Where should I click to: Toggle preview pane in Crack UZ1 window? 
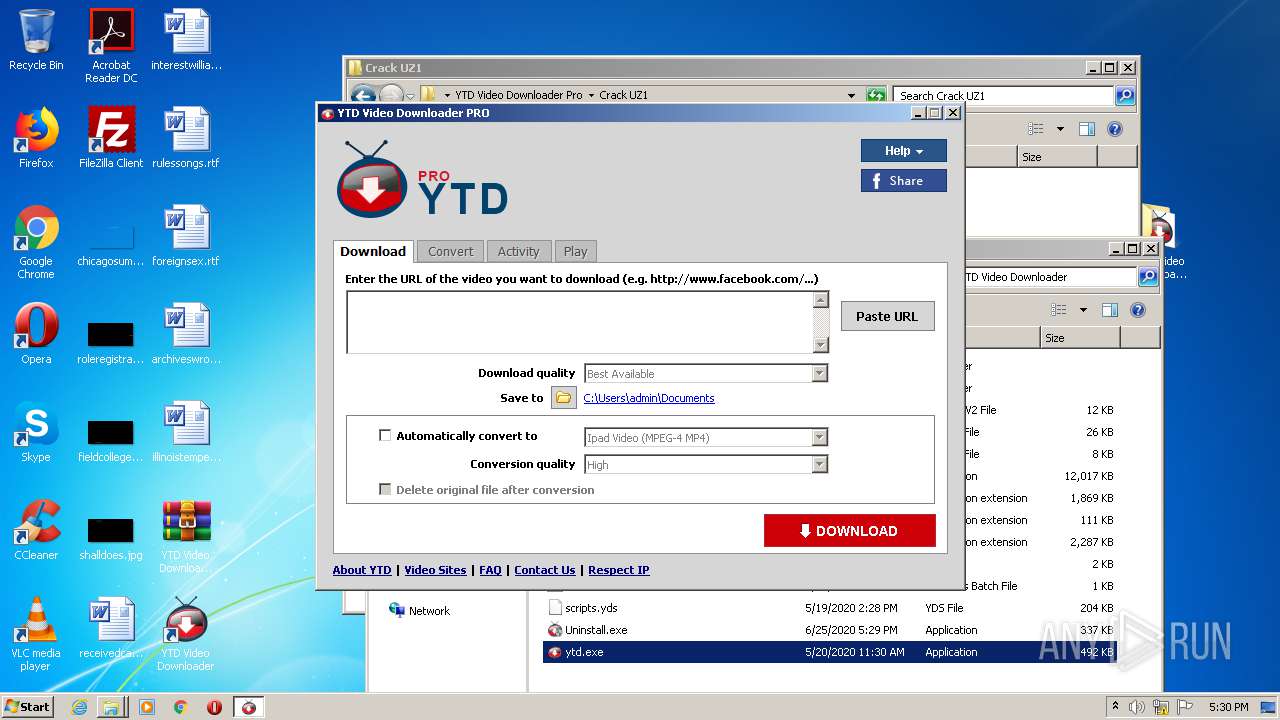click(x=1087, y=129)
